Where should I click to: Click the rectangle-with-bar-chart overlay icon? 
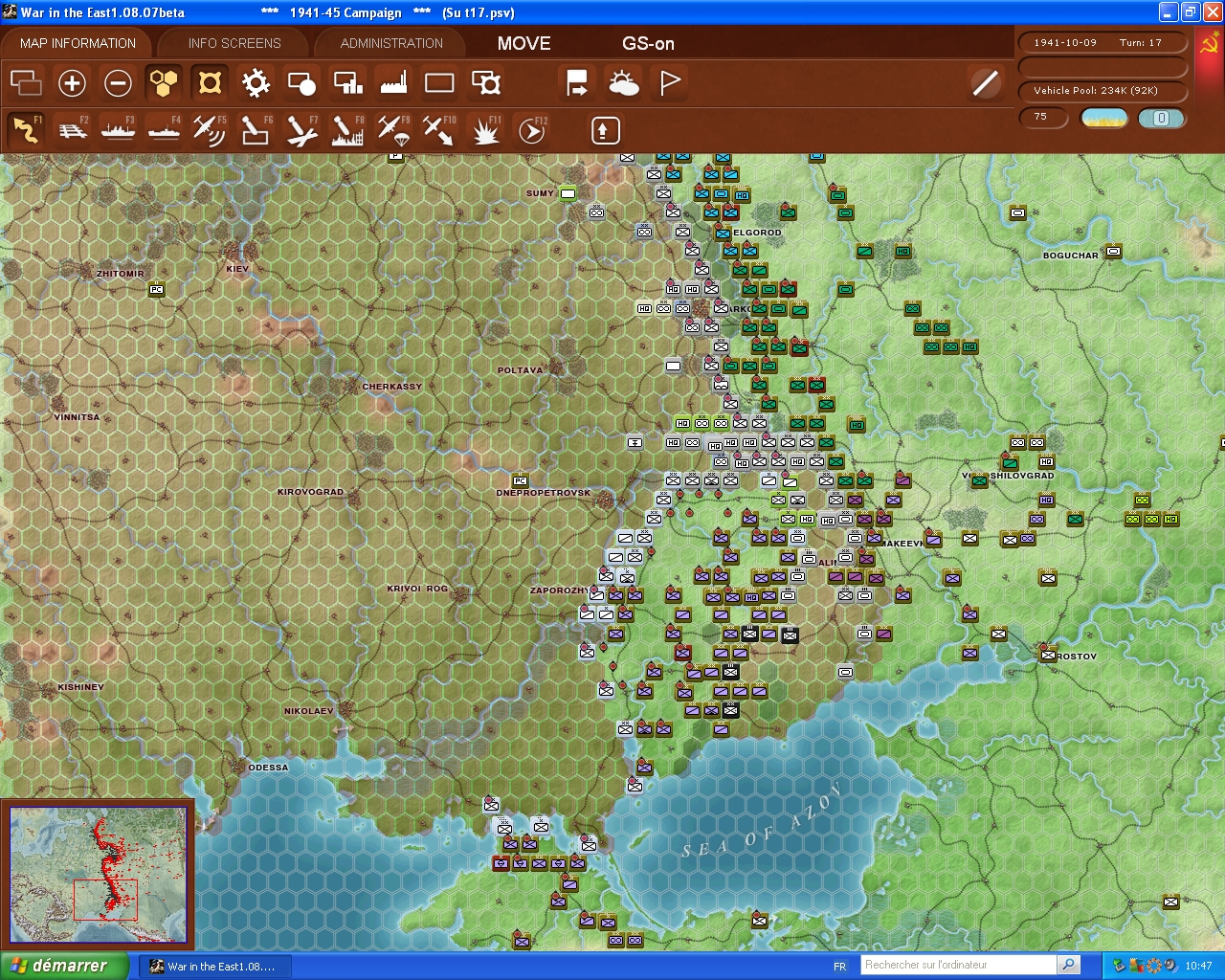347,83
